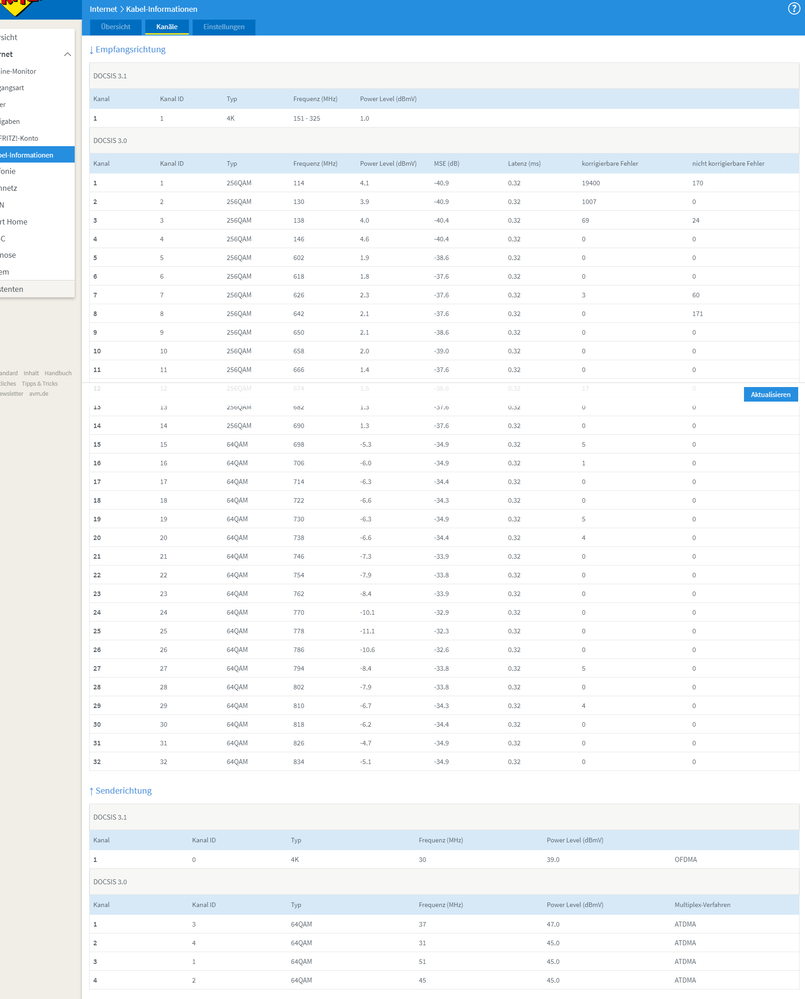Click the korrigierbare Fehler column header

coord(610,164)
